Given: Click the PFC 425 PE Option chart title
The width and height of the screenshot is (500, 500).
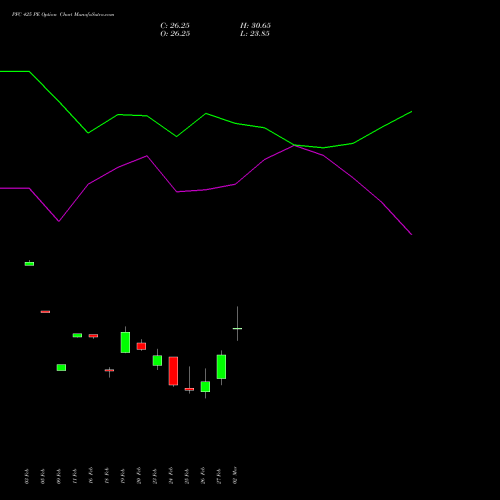Looking at the screenshot, I should click(63, 15).
